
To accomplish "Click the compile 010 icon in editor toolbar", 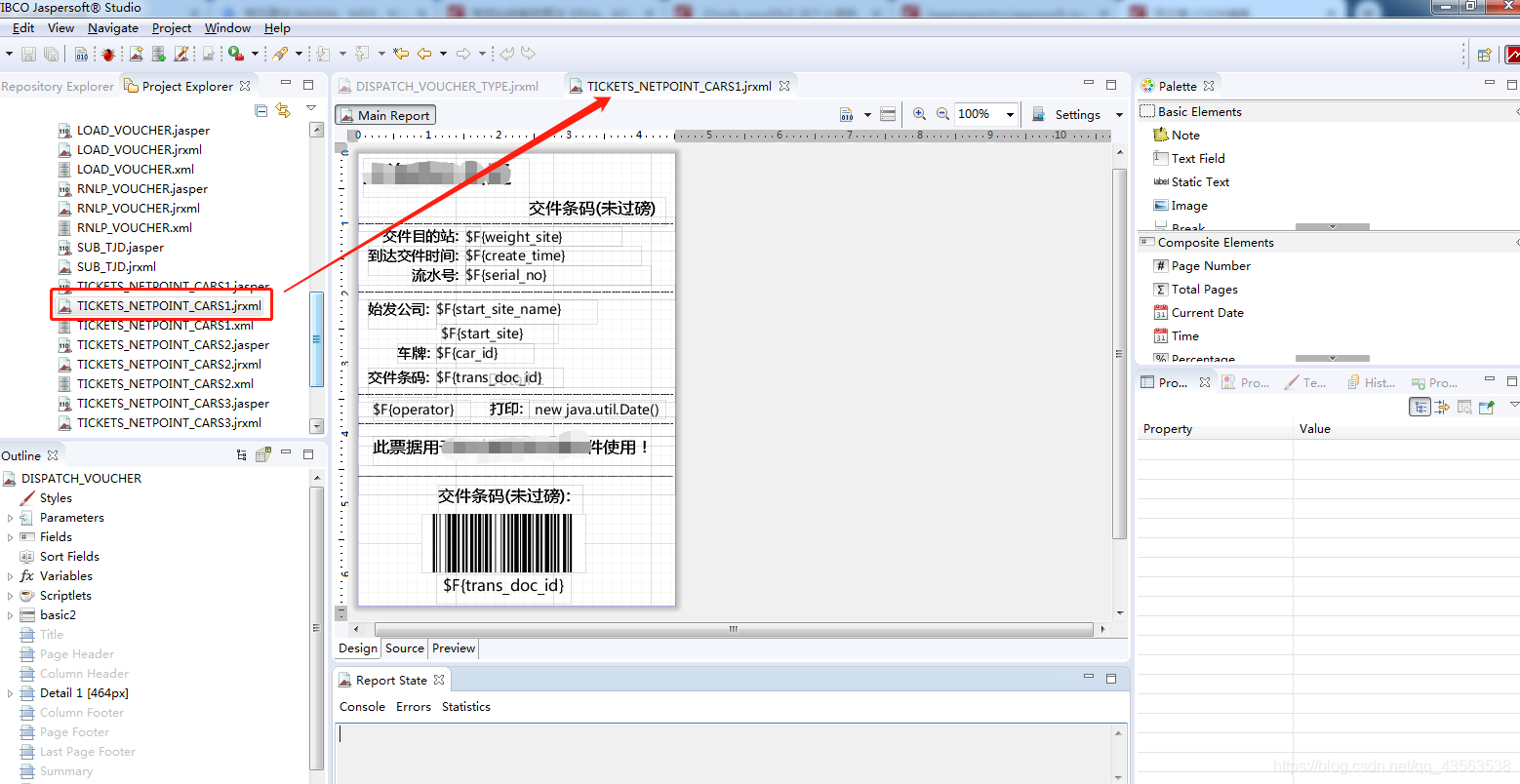I will [x=847, y=114].
